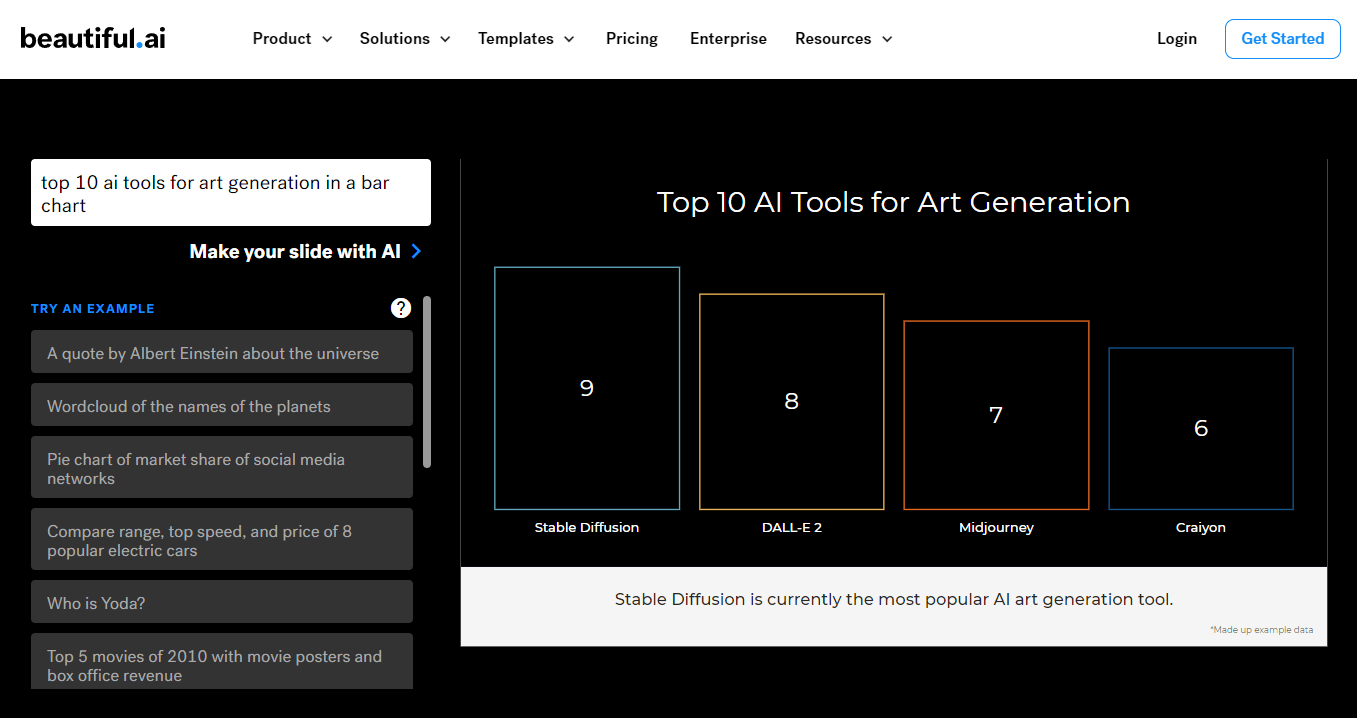Select the Top 5 movies of 2010 example
The width and height of the screenshot is (1357, 718).
pos(222,662)
